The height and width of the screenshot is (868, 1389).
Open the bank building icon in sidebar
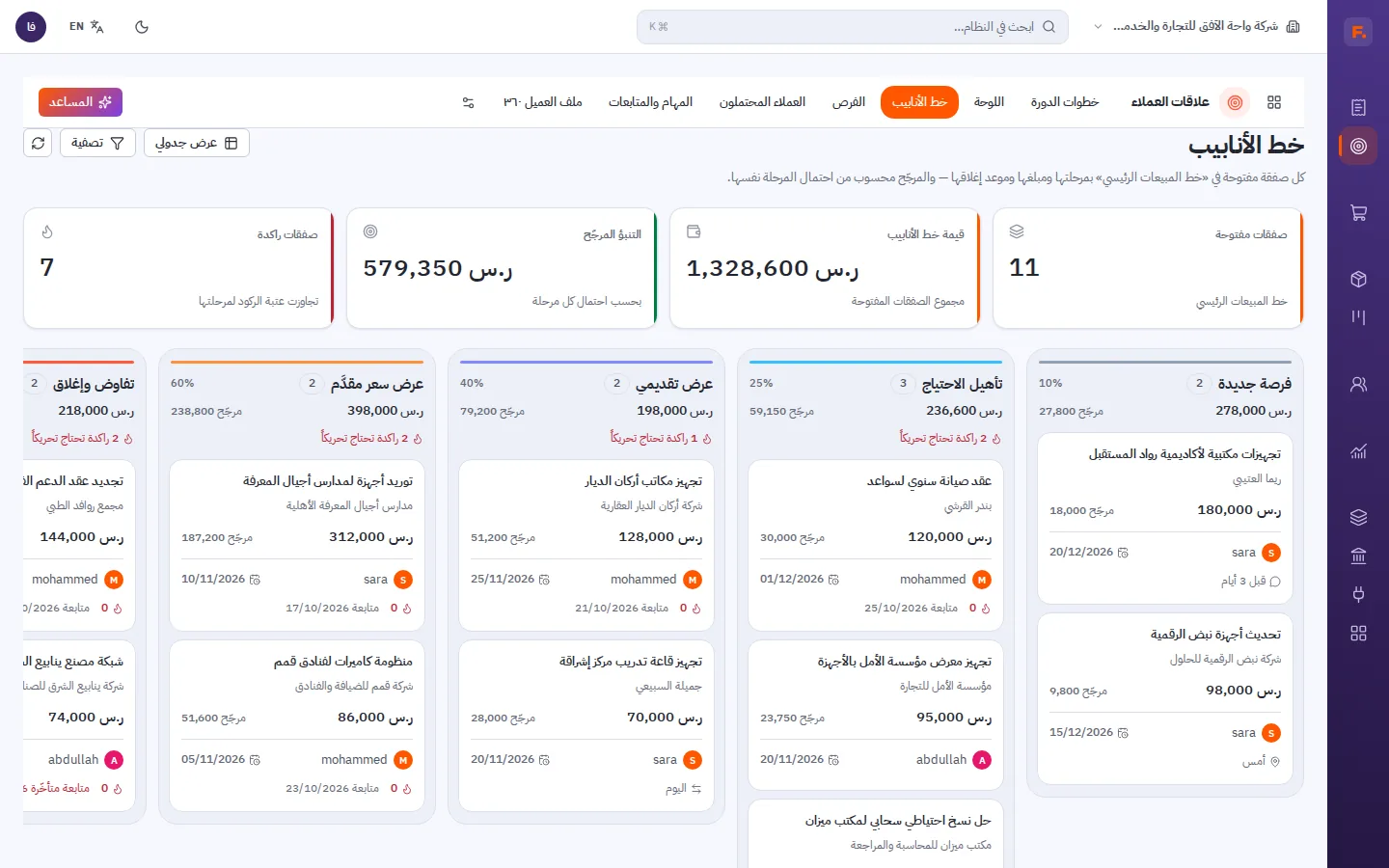tap(1358, 556)
